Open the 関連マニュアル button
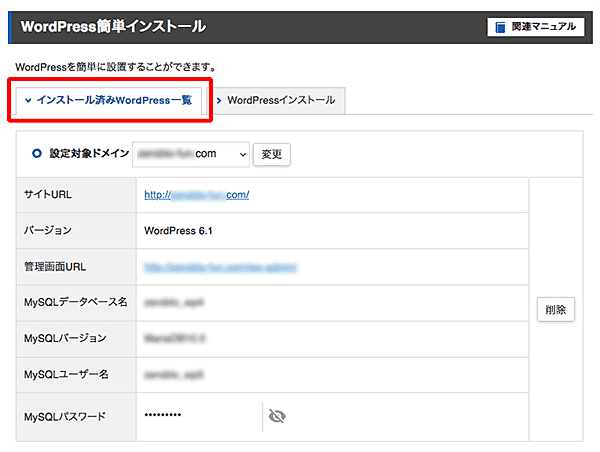Viewport: 600px width, 452px height. tap(536, 27)
